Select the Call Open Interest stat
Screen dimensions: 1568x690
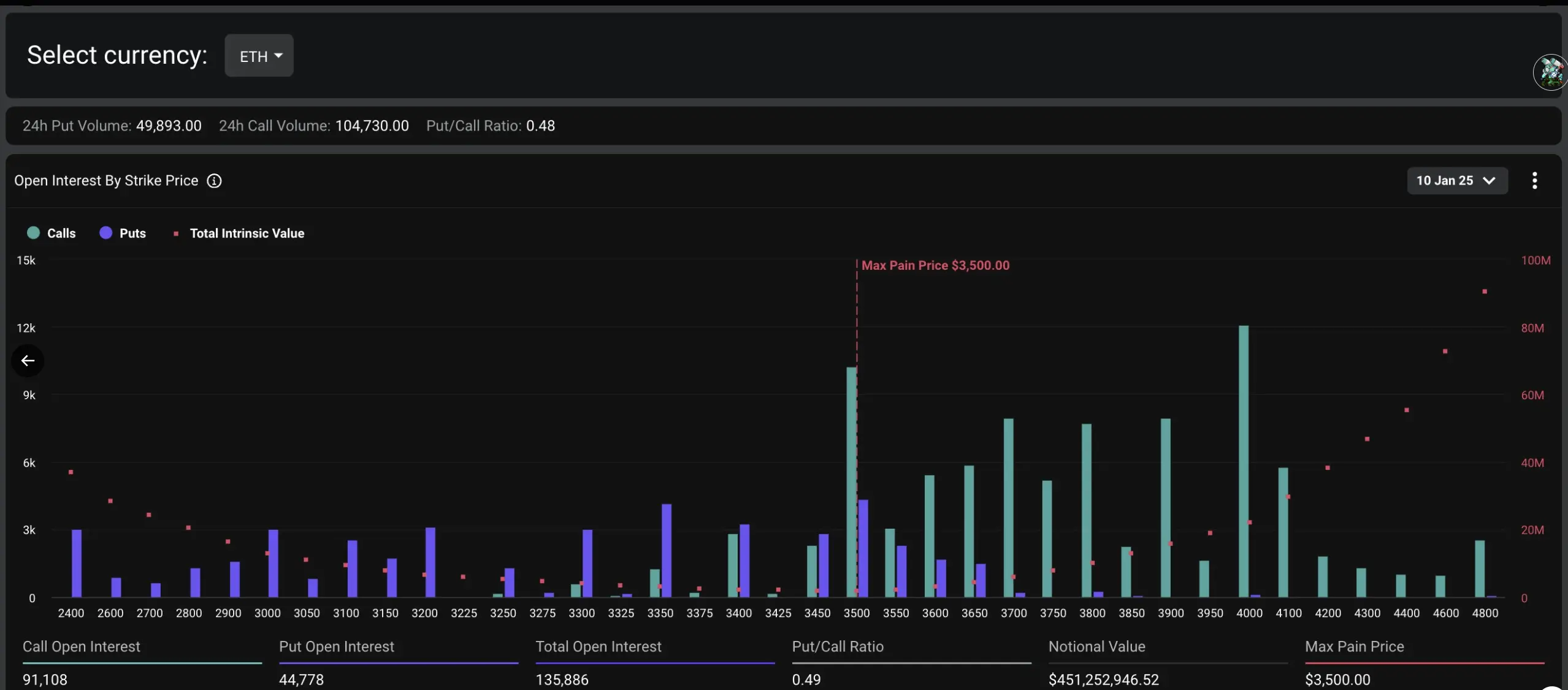pos(82,646)
